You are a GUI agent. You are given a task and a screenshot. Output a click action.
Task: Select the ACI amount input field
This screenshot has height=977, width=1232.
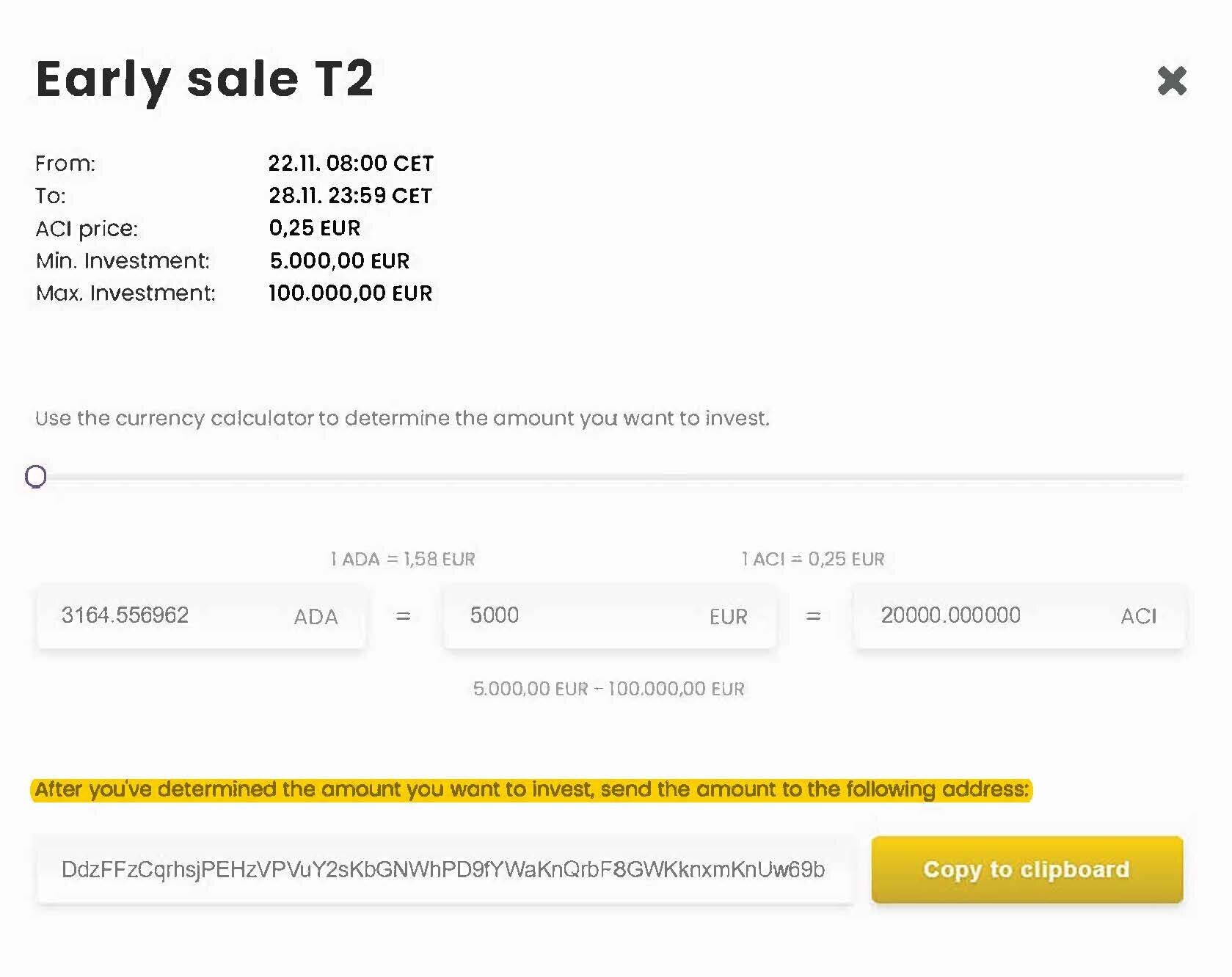coord(991,615)
